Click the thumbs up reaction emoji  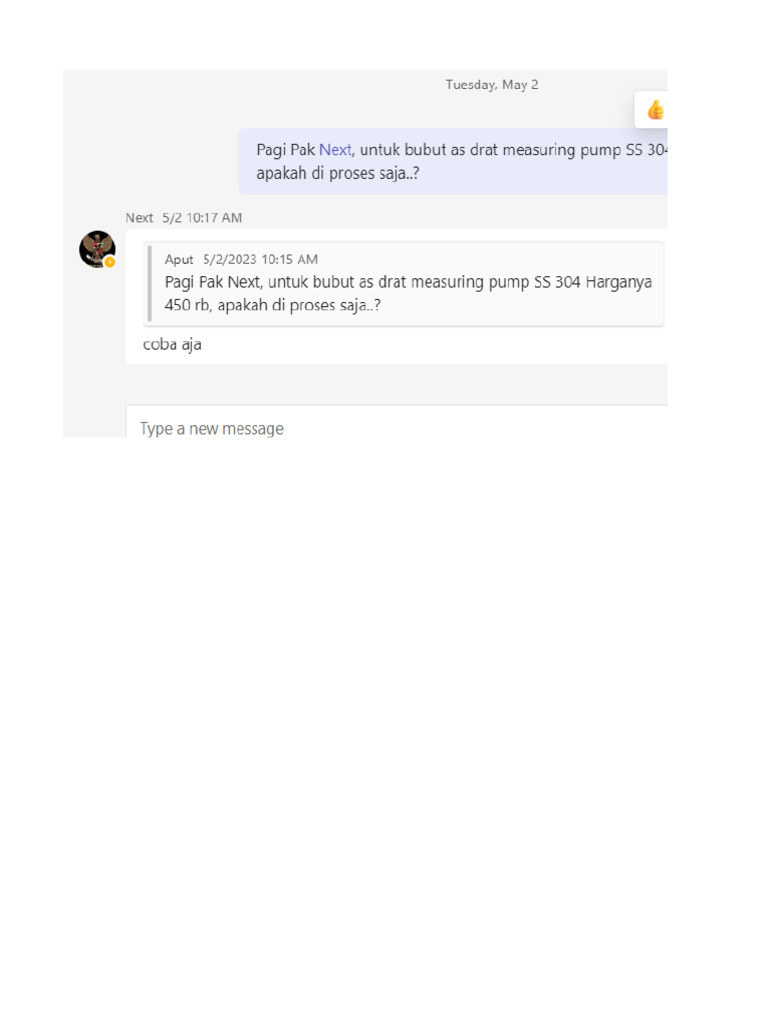pyautogui.click(x=655, y=110)
